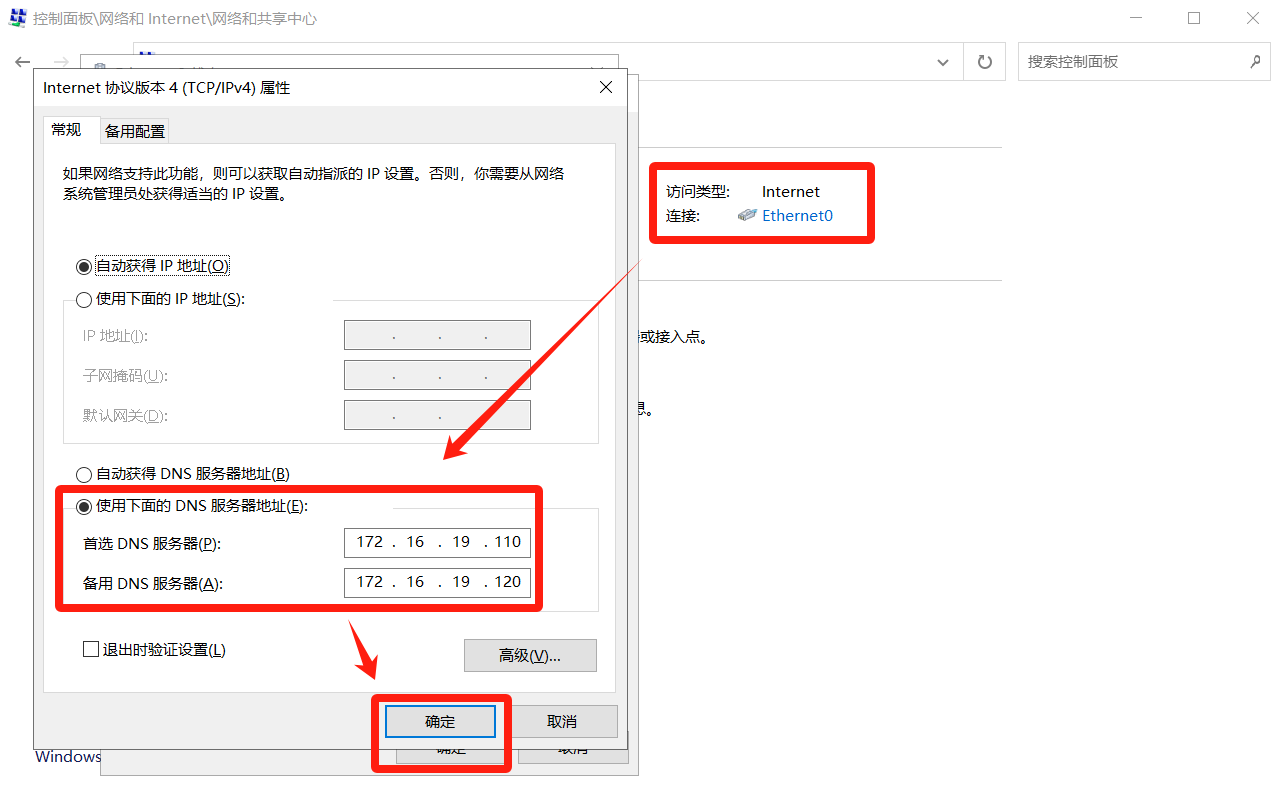The width and height of the screenshot is (1280, 790).
Task: Open the Ethernet0 connection link
Action: [797, 215]
